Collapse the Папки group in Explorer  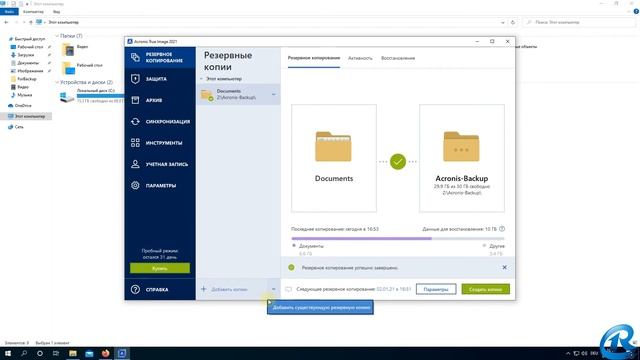click(x=57, y=36)
